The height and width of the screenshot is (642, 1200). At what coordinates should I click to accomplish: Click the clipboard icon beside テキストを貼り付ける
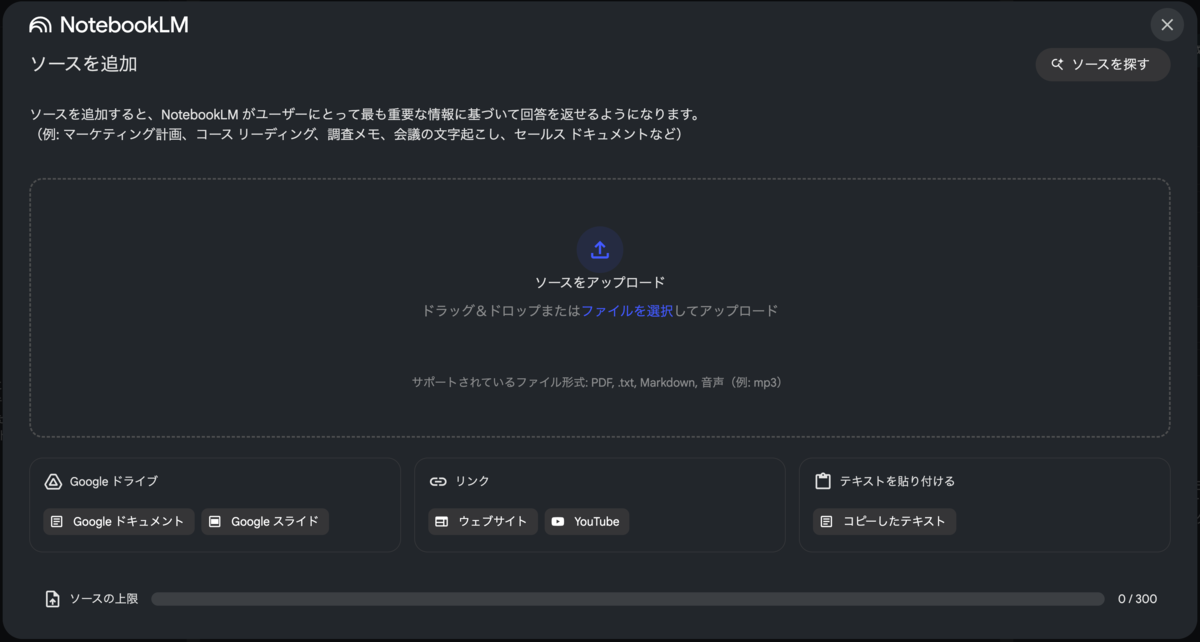click(x=823, y=481)
